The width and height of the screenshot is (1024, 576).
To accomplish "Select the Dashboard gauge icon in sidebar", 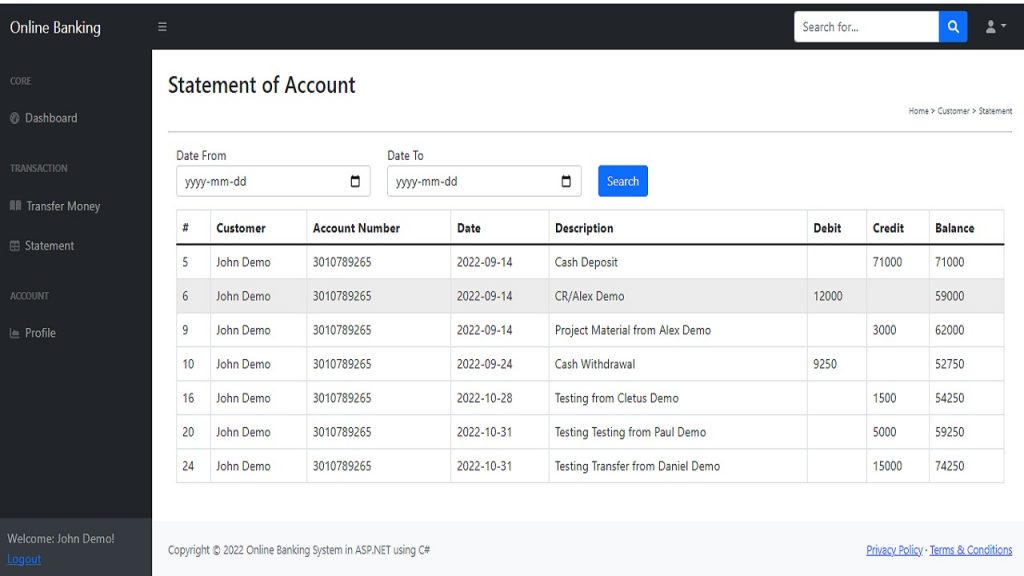I will coord(14,118).
